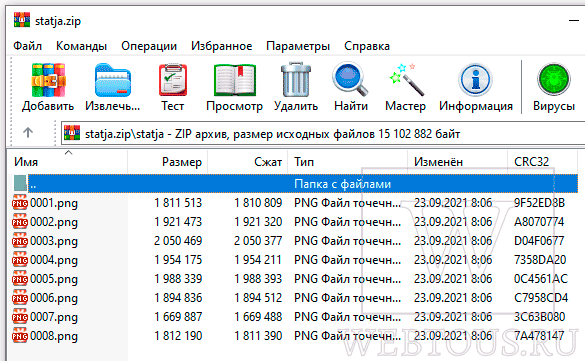585x361 pixels.
Task: Select file 0006.png
Action: (x=54, y=298)
